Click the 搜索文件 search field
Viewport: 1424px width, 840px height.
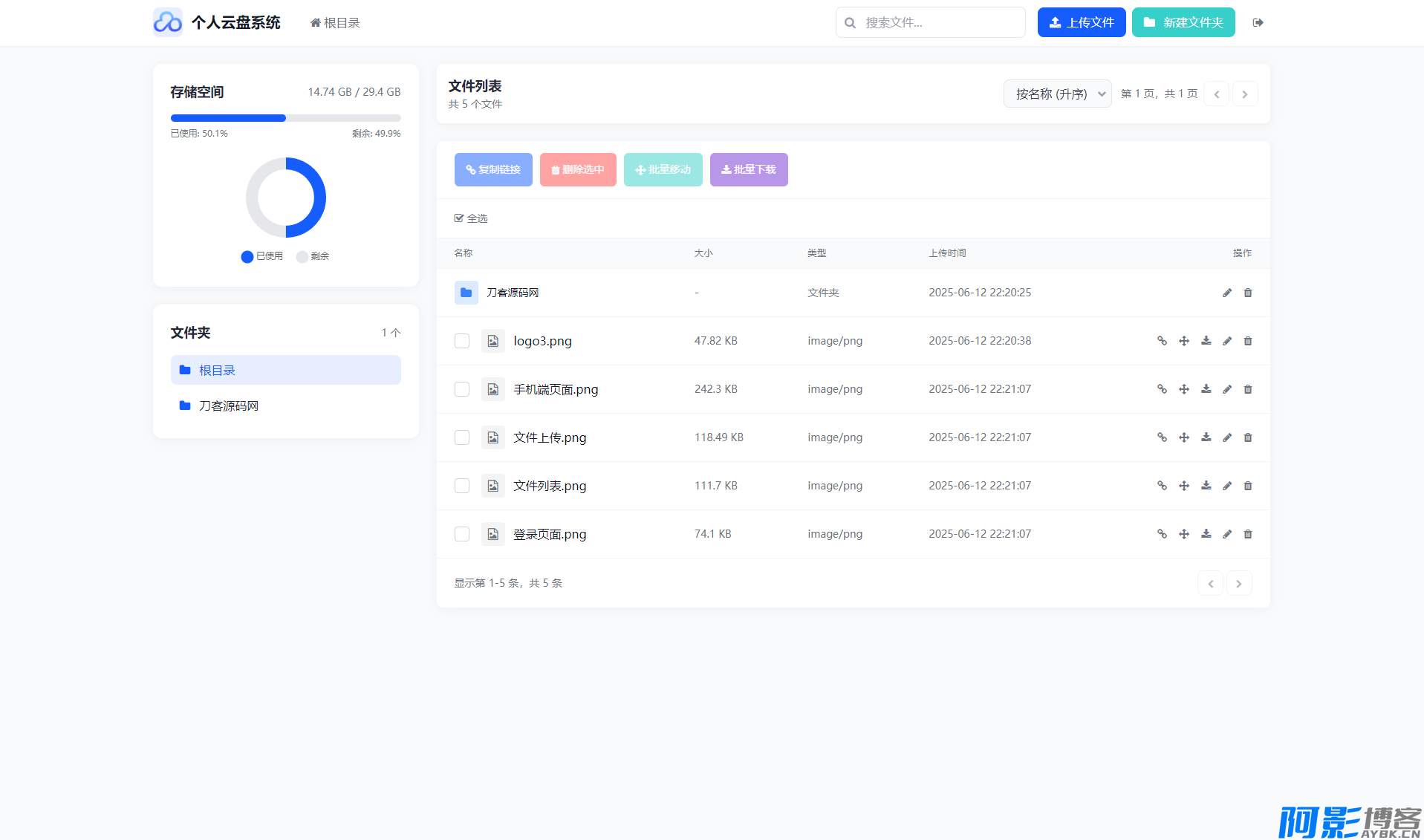click(937, 22)
